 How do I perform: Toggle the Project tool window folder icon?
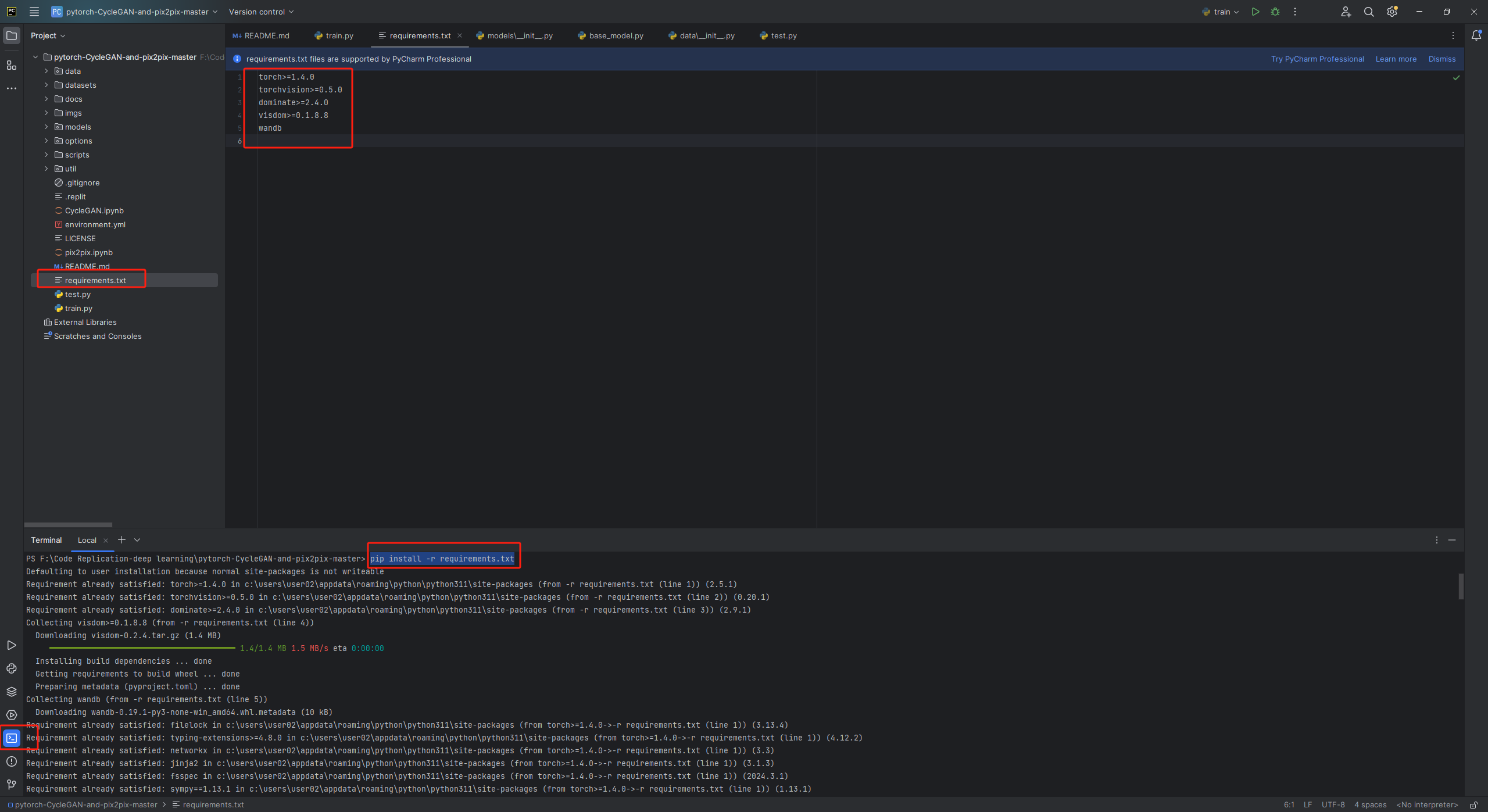click(12, 35)
